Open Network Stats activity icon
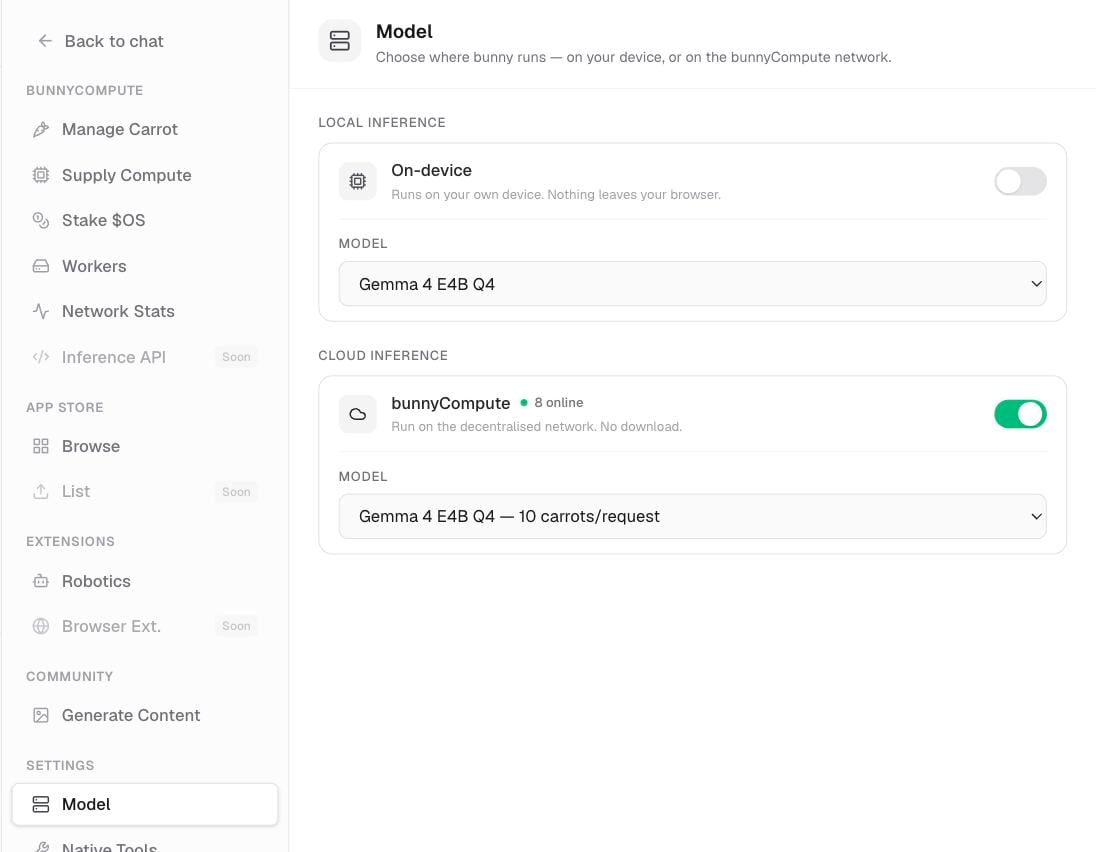Image resolution: width=1096 pixels, height=852 pixels. point(41,311)
